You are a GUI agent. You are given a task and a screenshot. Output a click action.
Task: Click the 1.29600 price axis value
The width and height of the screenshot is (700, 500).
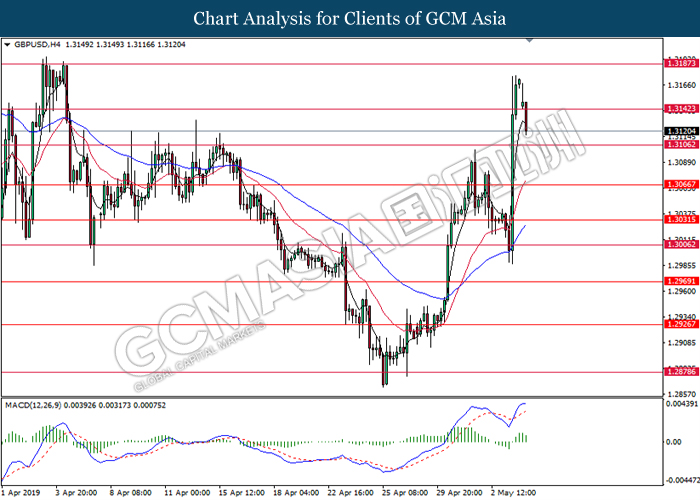(x=682, y=292)
